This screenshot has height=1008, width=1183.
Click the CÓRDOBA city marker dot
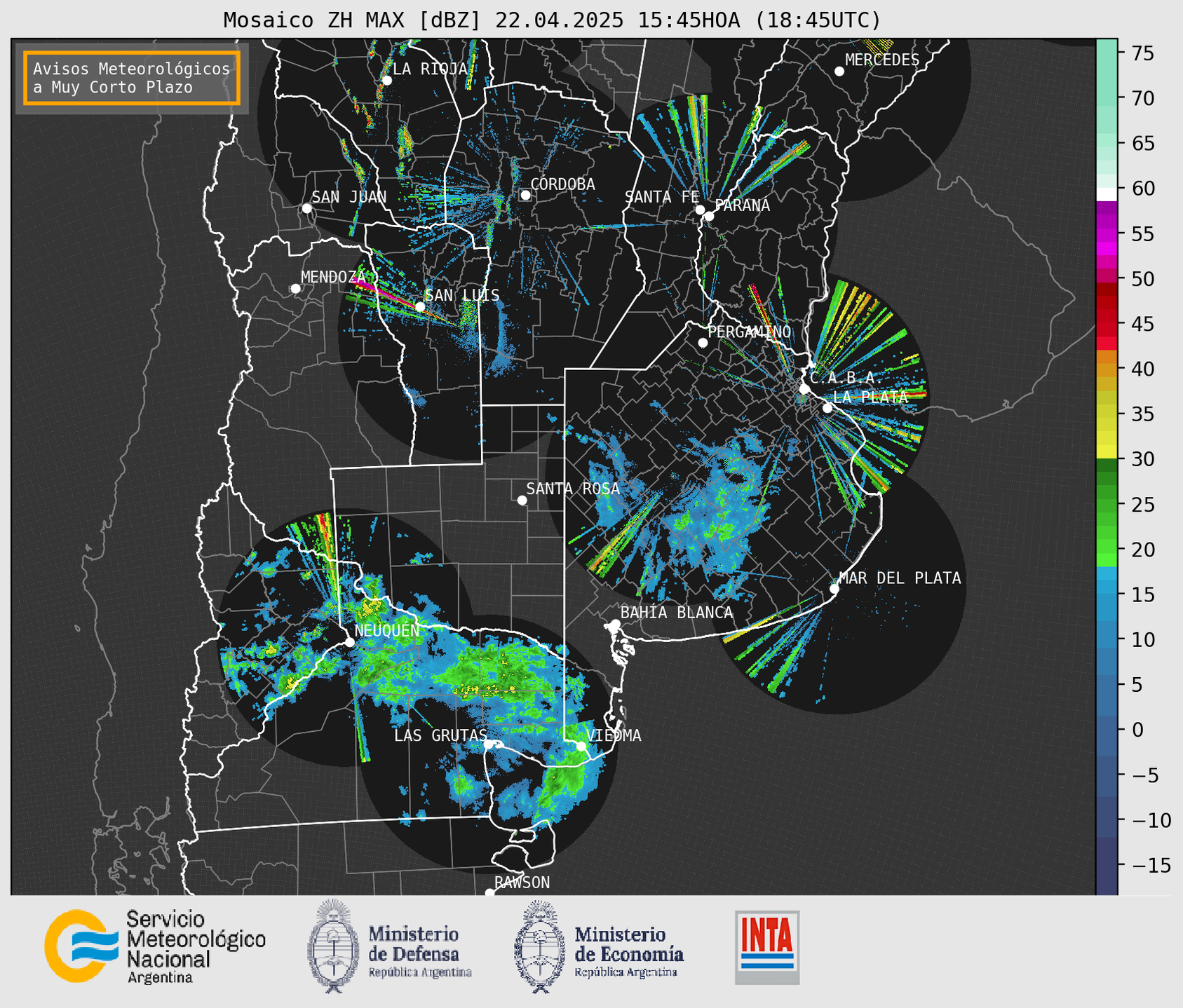tap(525, 195)
